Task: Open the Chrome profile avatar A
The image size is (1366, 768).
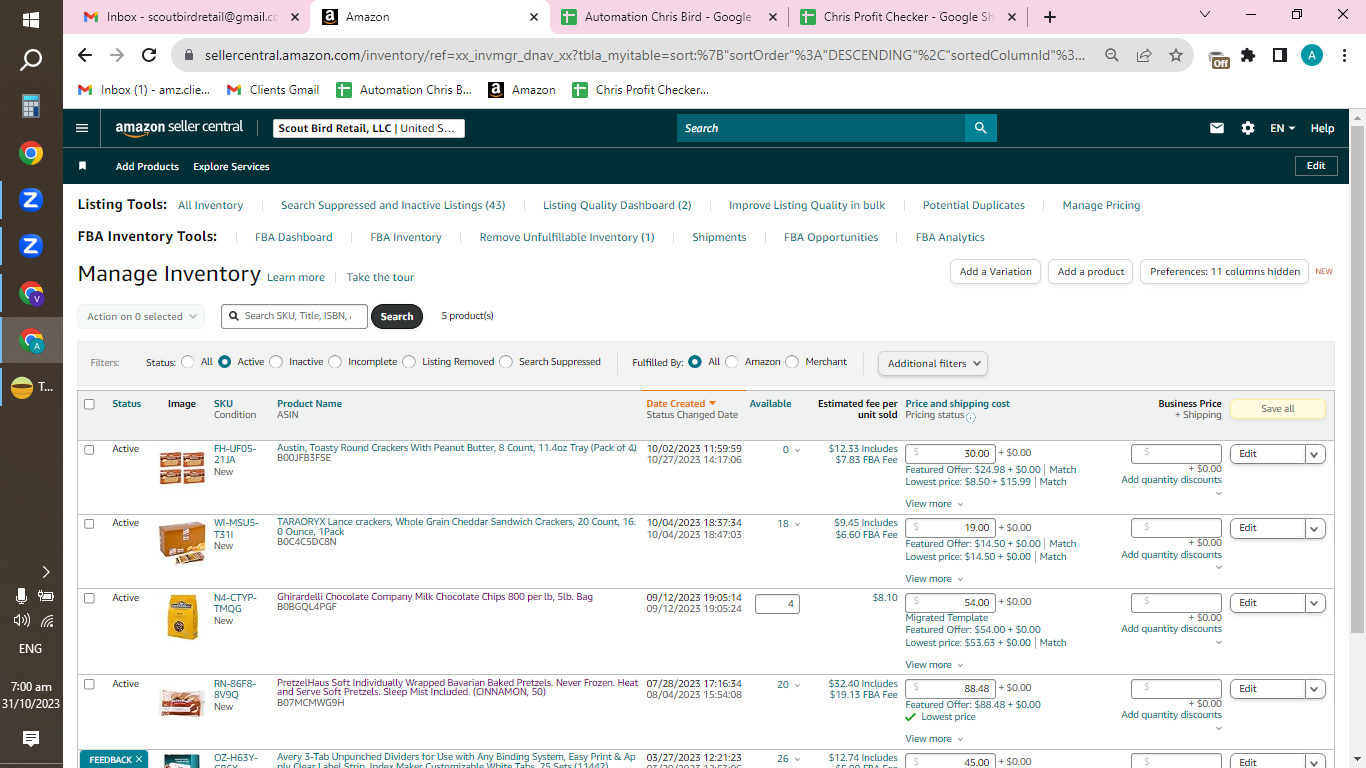Action: (1312, 56)
